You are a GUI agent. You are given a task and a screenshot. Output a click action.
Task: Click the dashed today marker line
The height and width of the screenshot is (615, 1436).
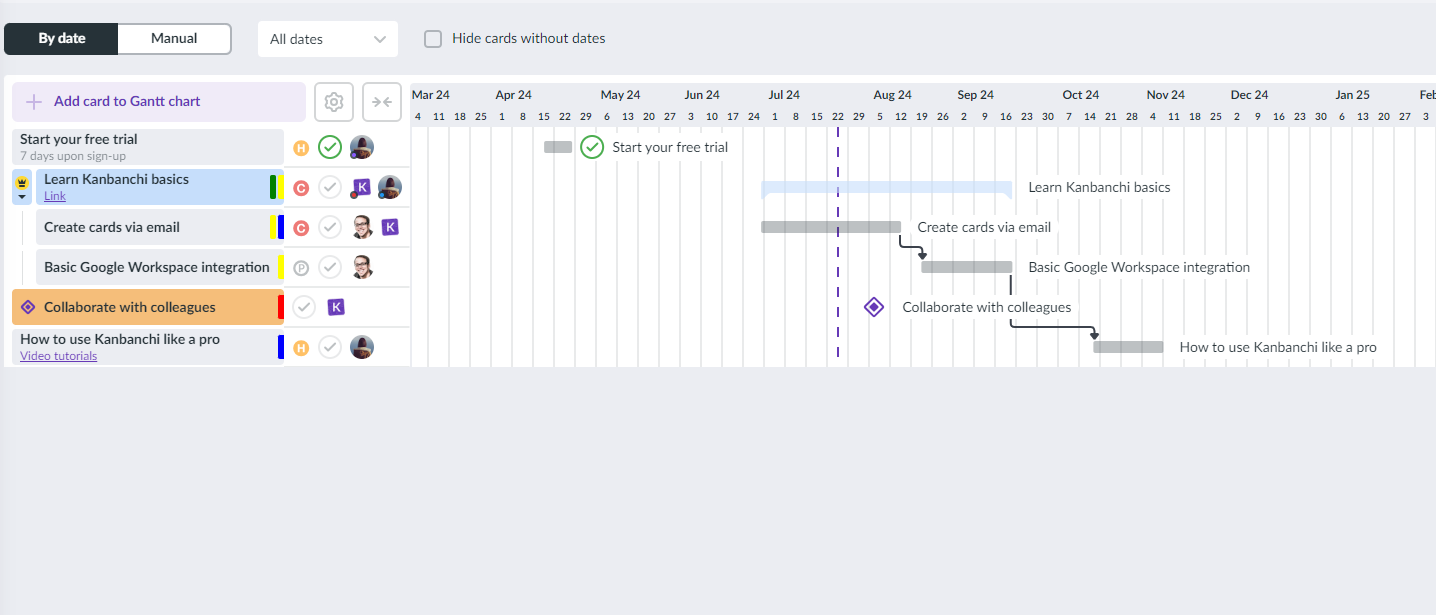(x=838, y=245)
